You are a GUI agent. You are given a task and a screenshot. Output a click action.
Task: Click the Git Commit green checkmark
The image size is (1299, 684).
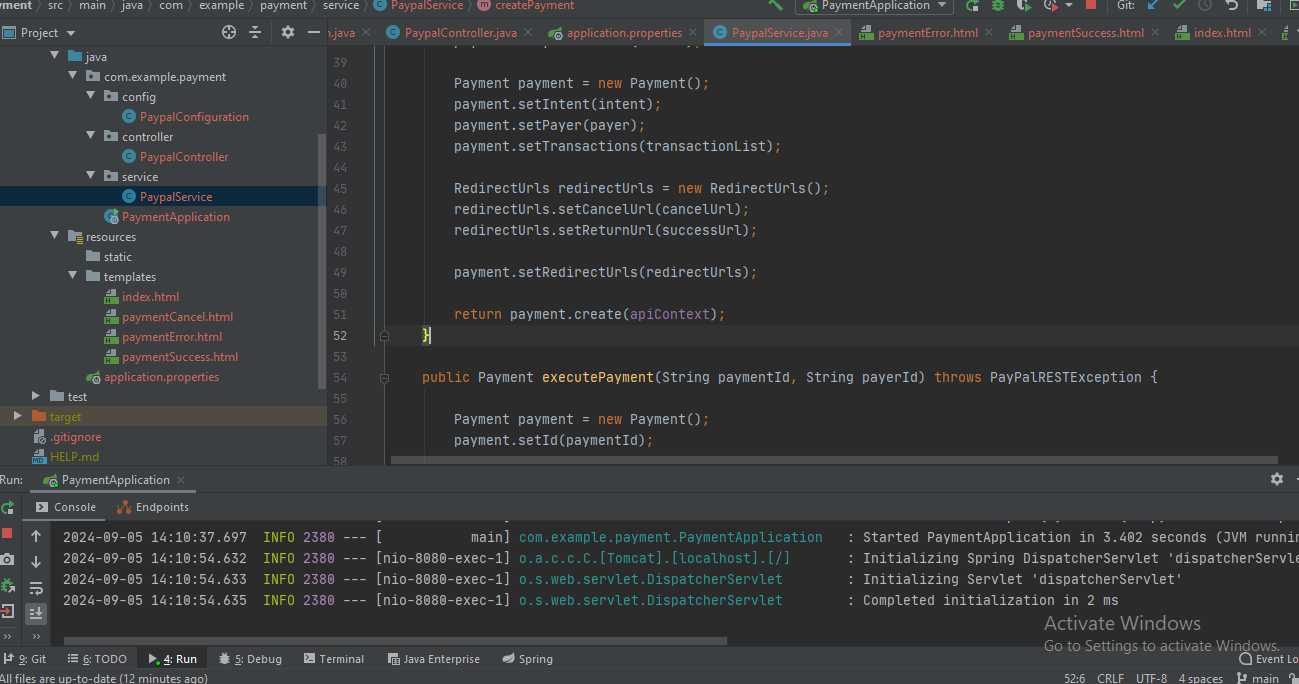click(x=1179, y=6)
